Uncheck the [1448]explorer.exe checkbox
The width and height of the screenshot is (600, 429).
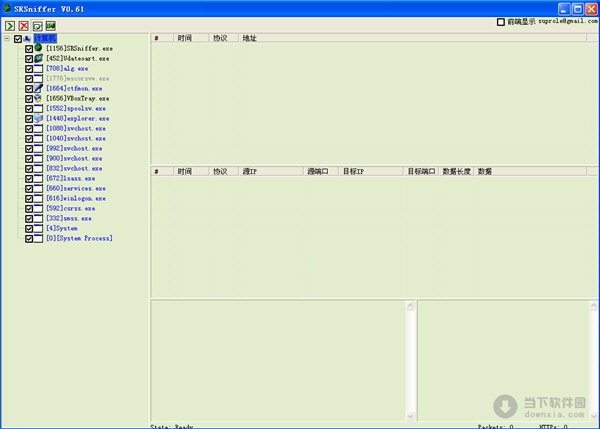tap(29, 119)
